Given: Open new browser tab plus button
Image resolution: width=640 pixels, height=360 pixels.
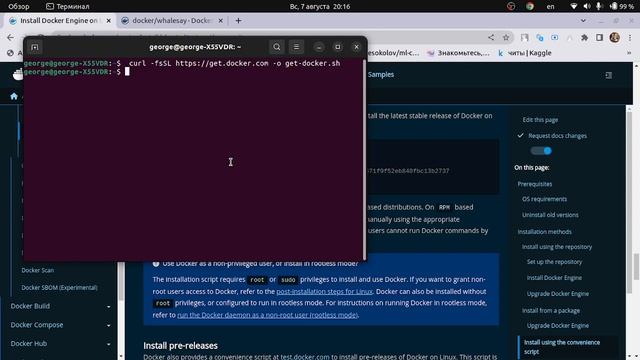Looking at the screenshot, I should click(238, 20).
